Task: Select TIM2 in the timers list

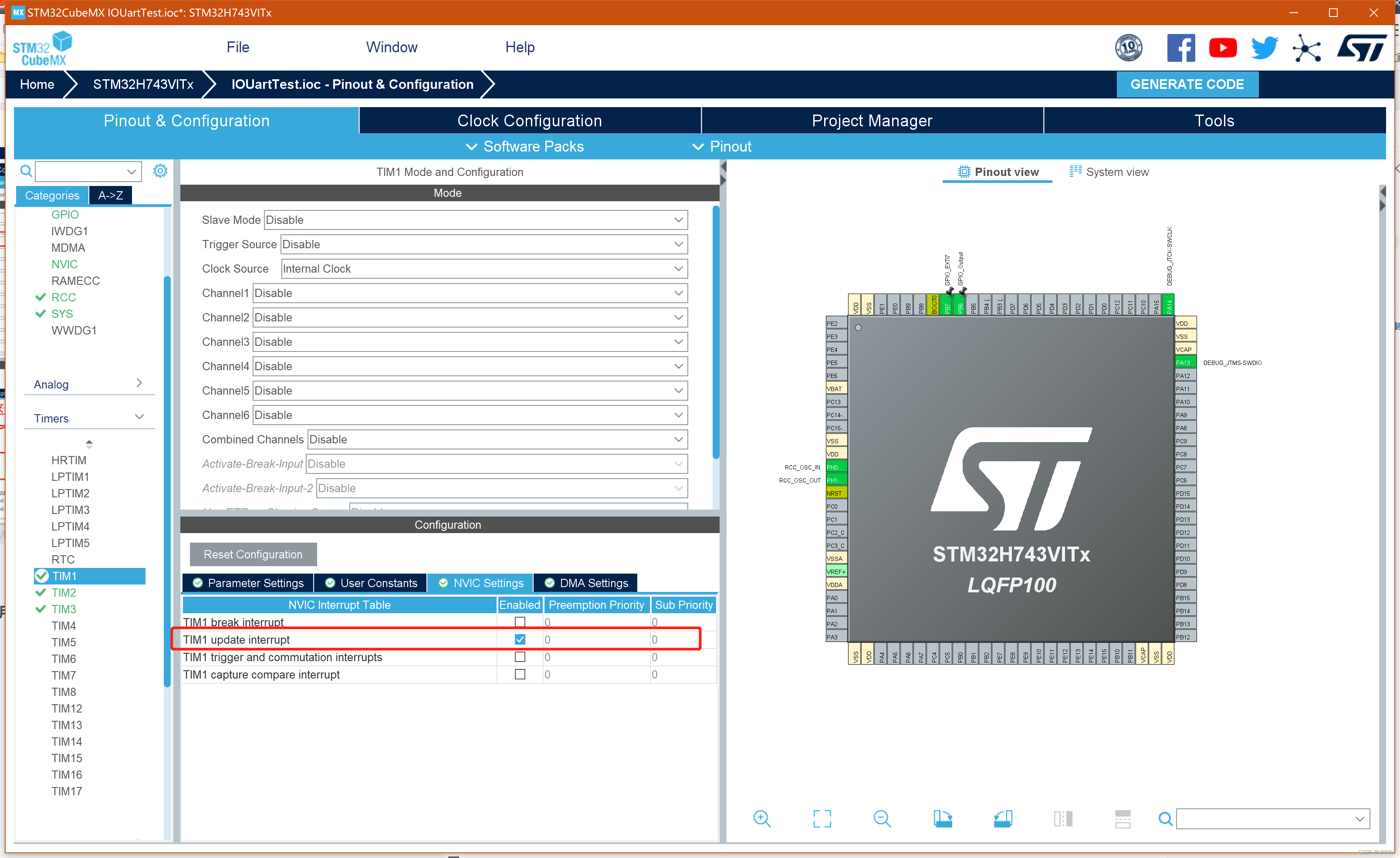Action: point(64,593)
